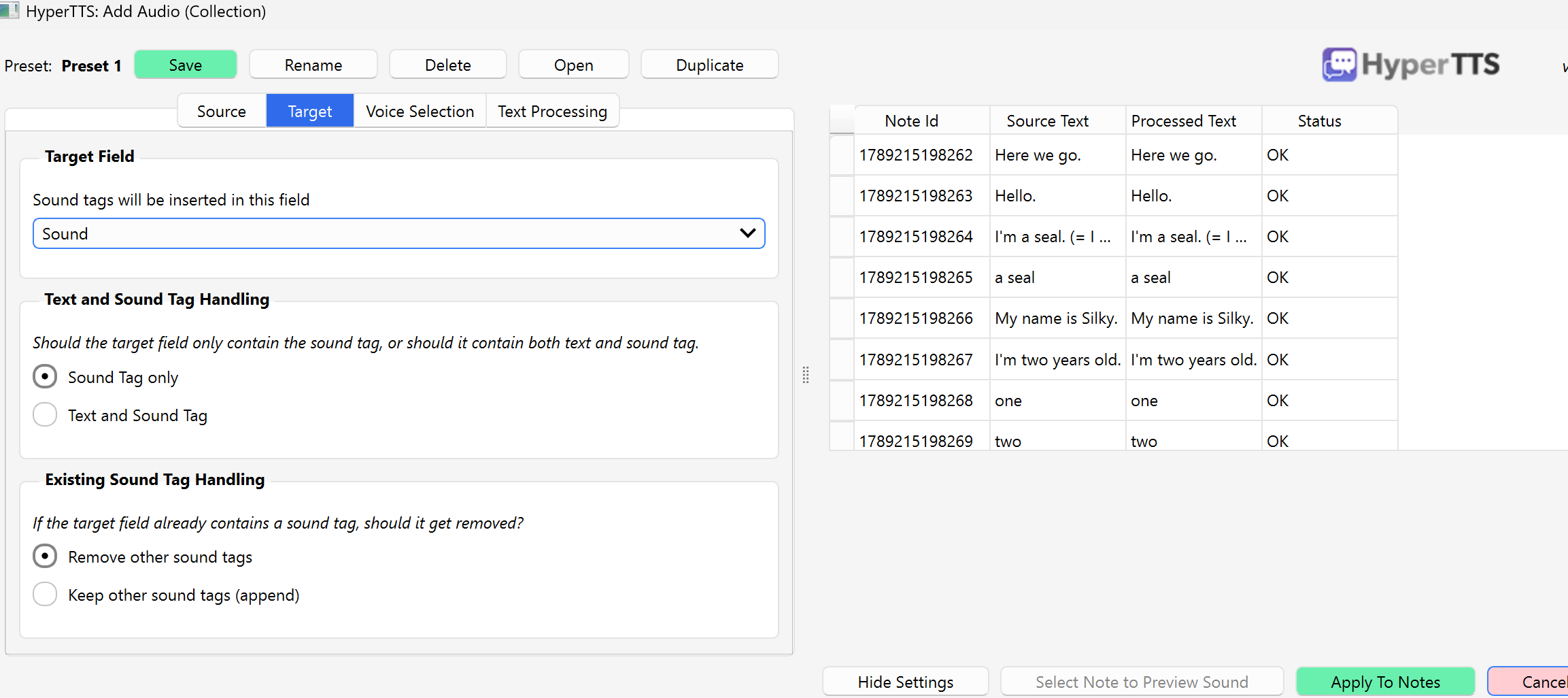Duplicate Preset 1

[710, 65]
